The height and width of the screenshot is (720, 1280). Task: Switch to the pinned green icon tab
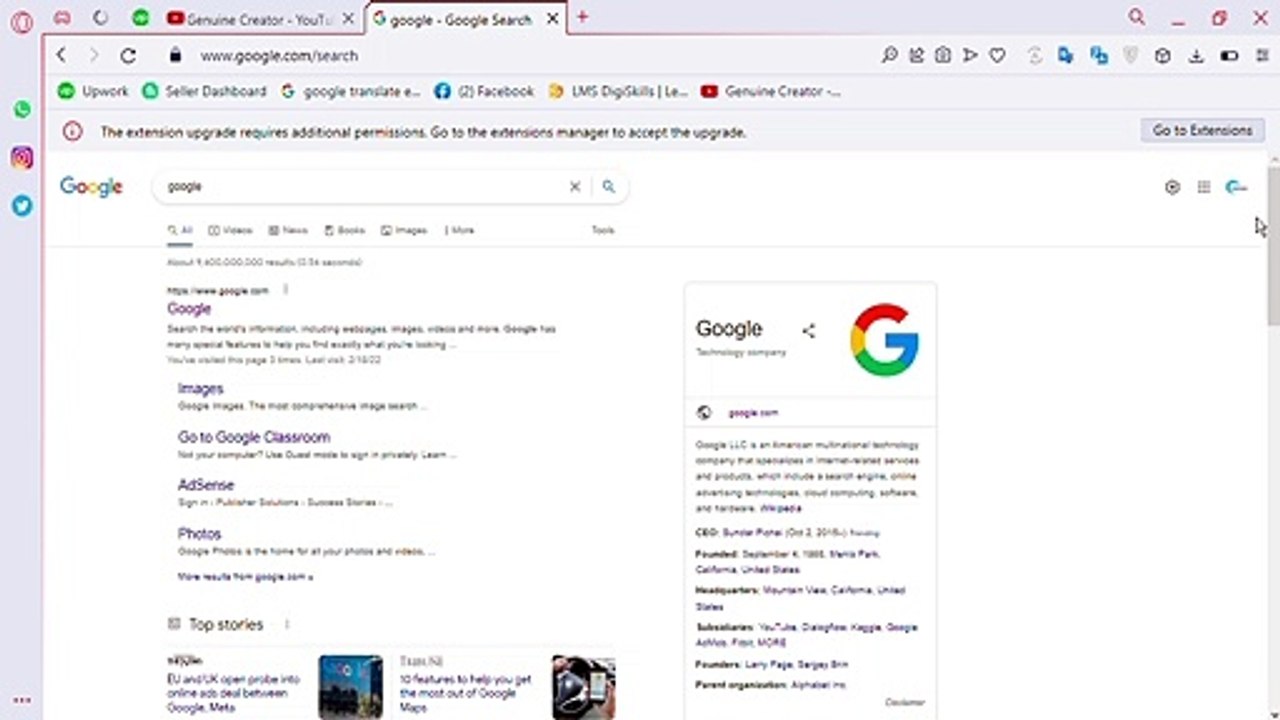point(141,18)
